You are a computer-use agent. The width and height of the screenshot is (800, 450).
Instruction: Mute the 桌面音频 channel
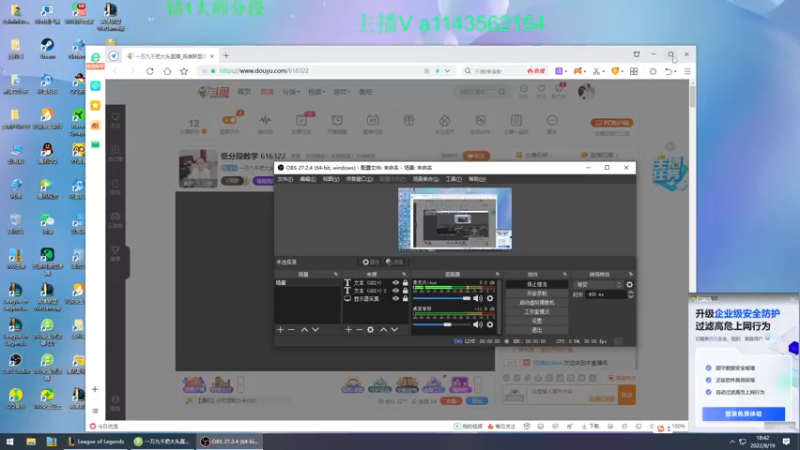click(x=478, y=324)
